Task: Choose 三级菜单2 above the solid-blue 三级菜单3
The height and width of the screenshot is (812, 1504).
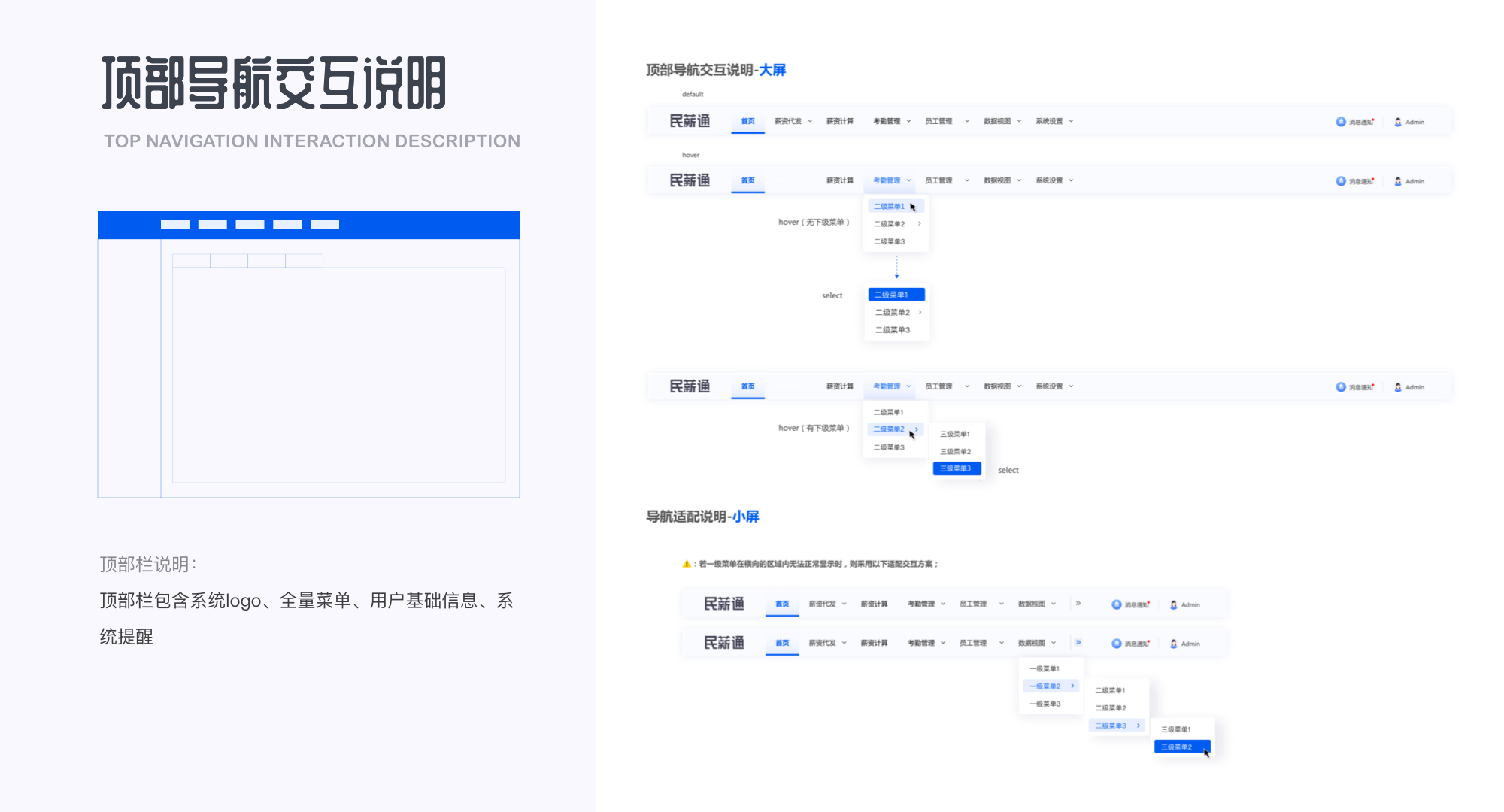Action: 957,451
